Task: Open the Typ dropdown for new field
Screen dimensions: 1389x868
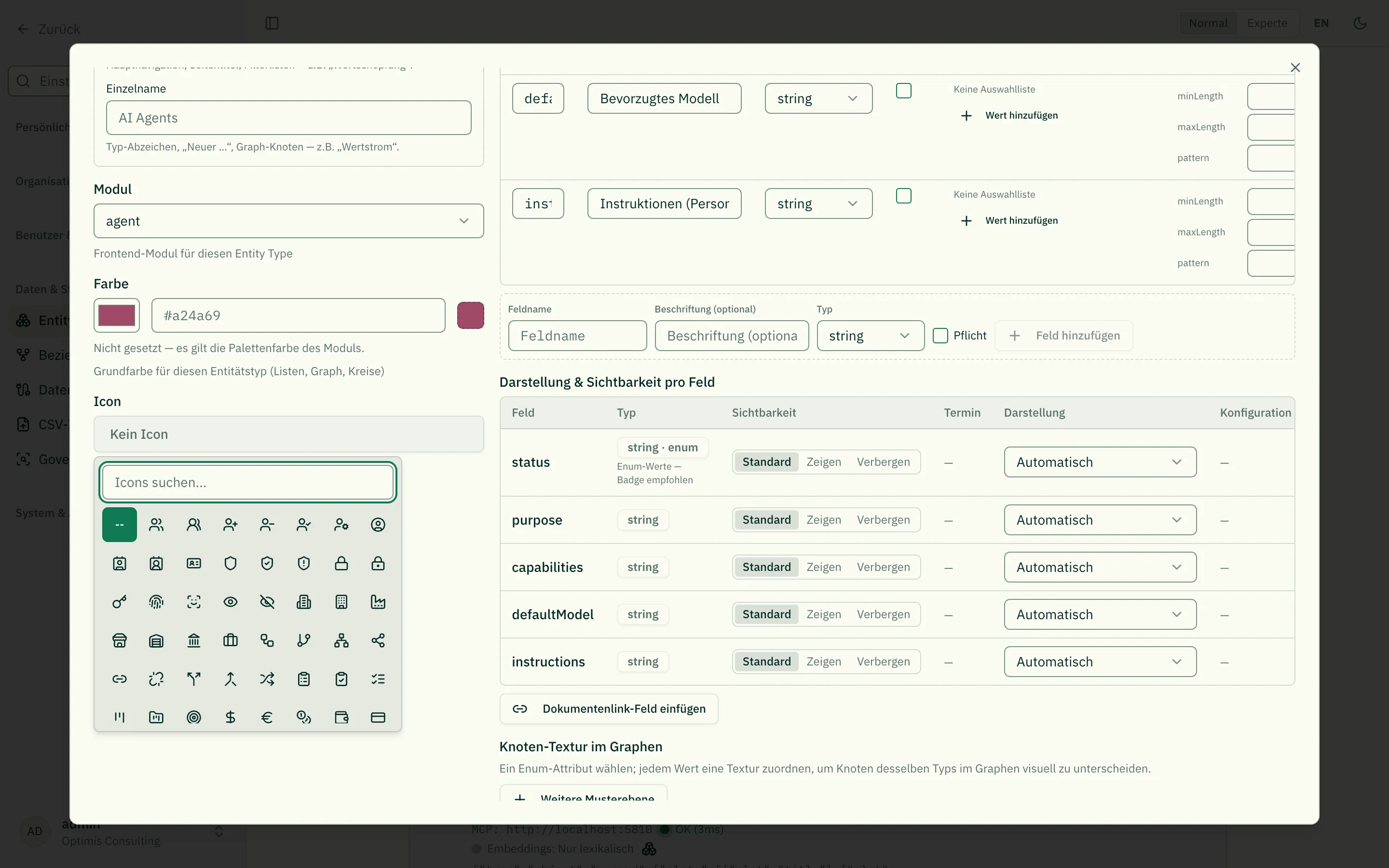Action: pyautogui.click(x=870, y=335)
